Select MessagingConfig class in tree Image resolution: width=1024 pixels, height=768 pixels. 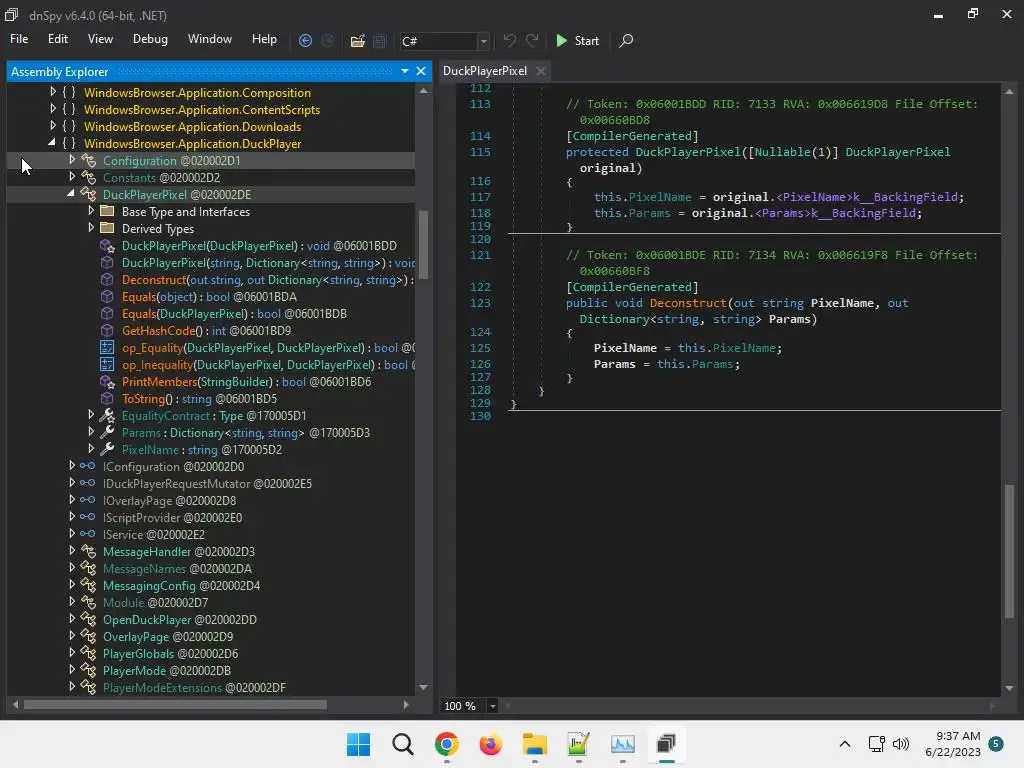click(182, 585)
